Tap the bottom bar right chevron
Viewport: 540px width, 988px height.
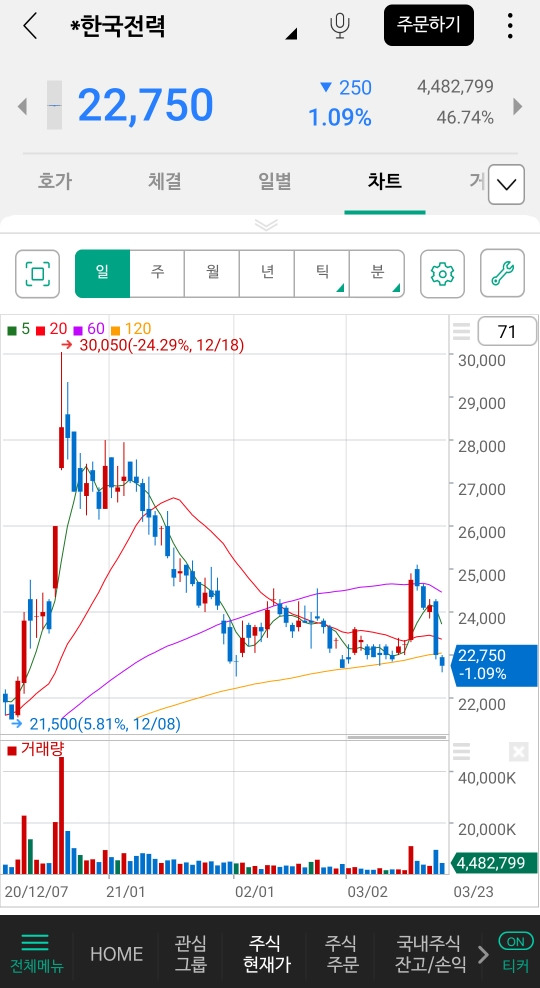[x=483, y=954]
